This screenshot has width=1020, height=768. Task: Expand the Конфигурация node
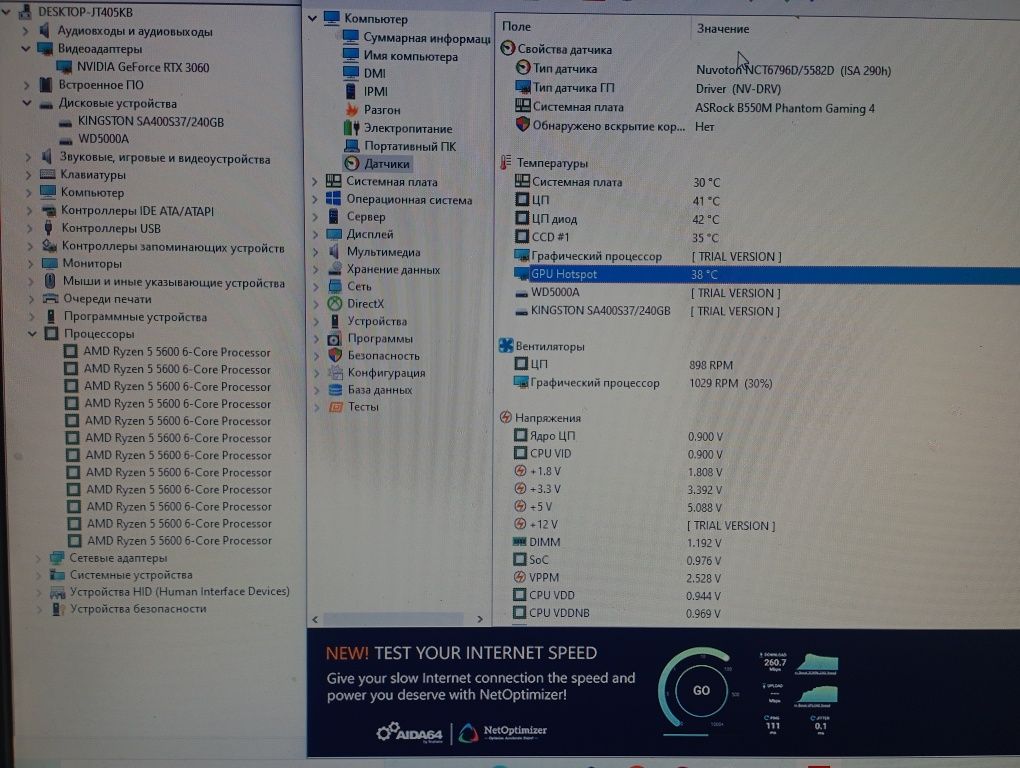point(317,373)
